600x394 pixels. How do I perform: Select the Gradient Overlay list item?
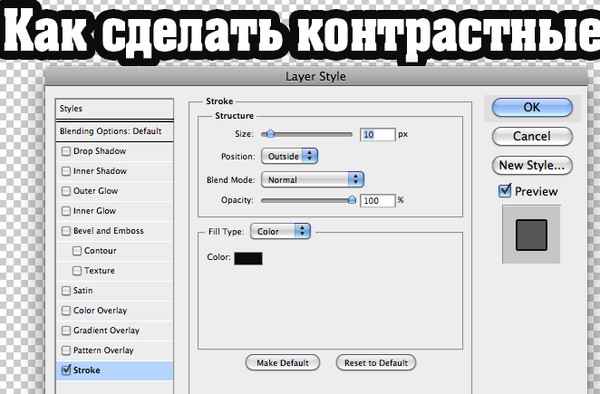(x=114, y=330)
